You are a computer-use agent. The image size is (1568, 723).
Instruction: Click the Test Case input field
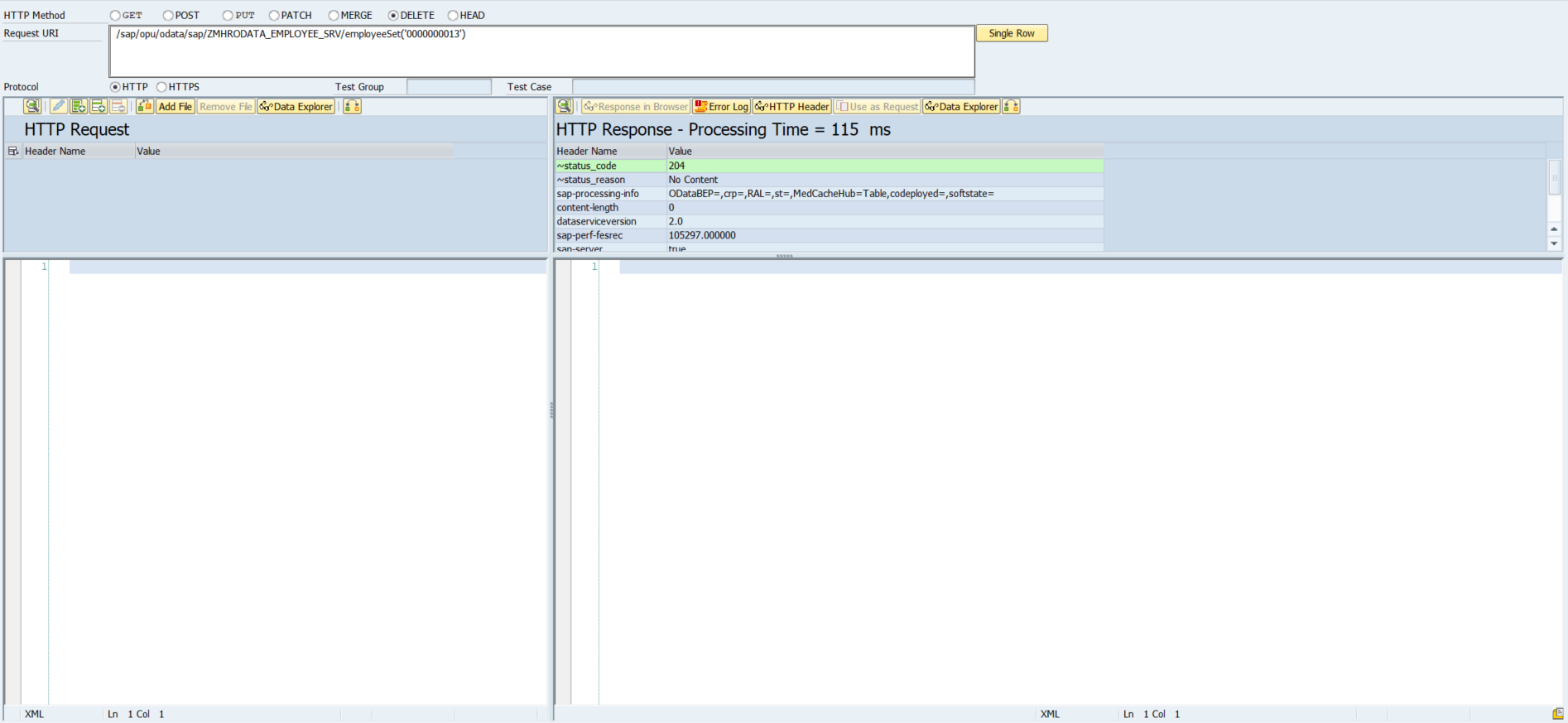coord(773,87)
